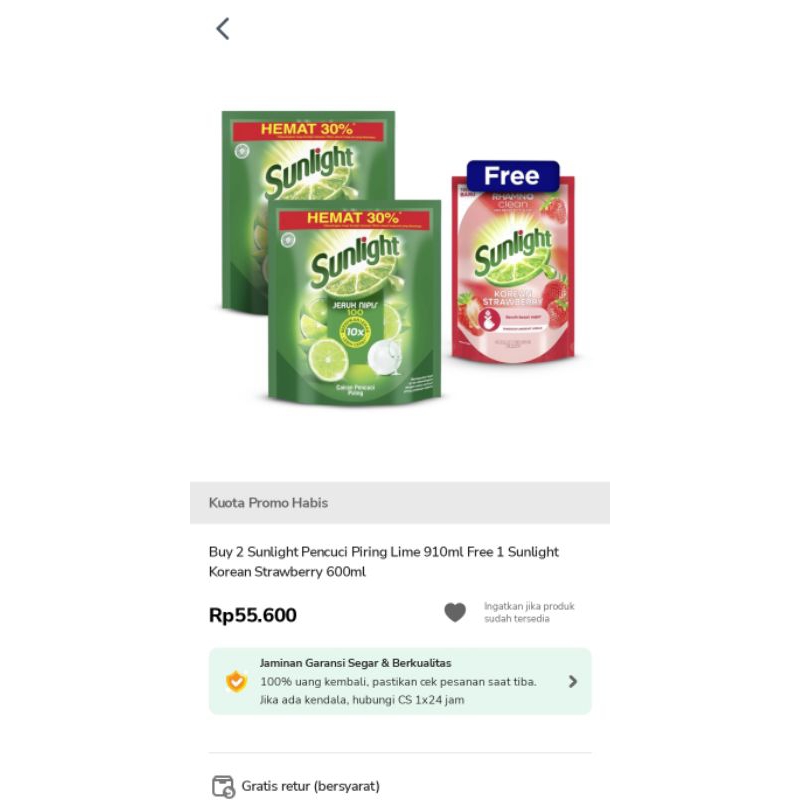
Task: Expand guarantee details with the right chevron
Action: coord(572,681)
